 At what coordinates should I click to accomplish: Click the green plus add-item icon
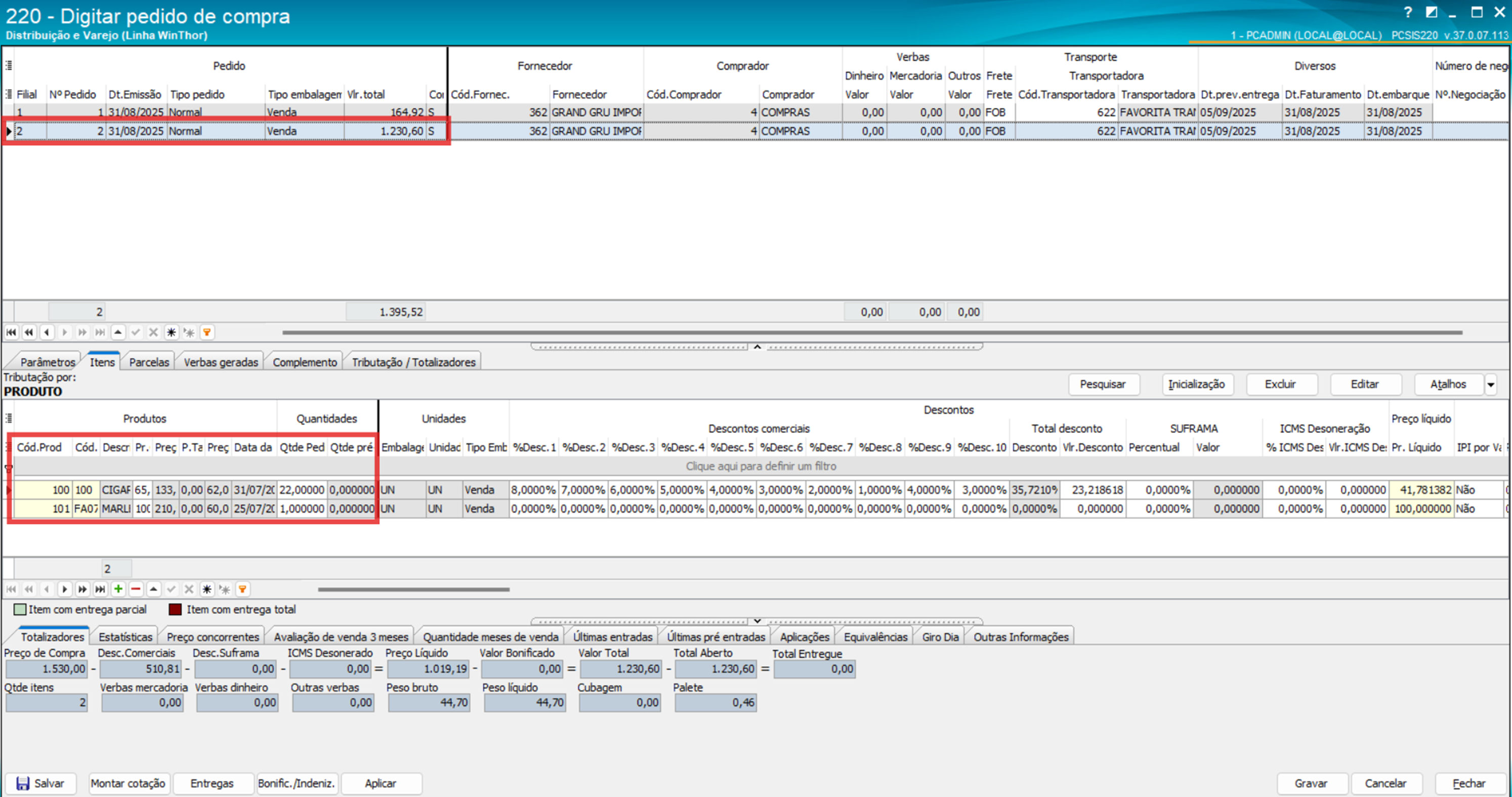(118, 589)
